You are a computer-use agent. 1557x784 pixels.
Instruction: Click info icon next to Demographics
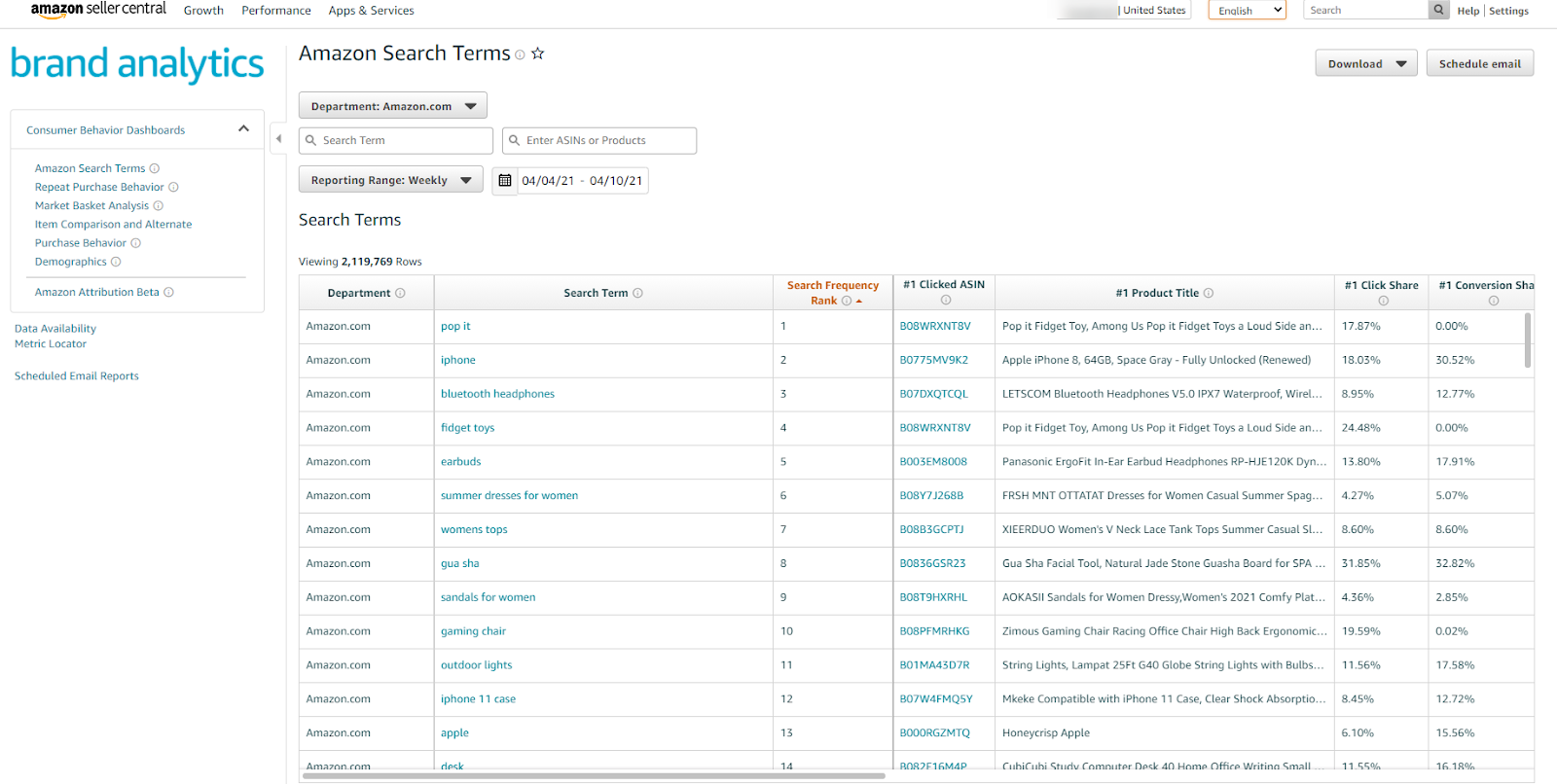[116, 262]
